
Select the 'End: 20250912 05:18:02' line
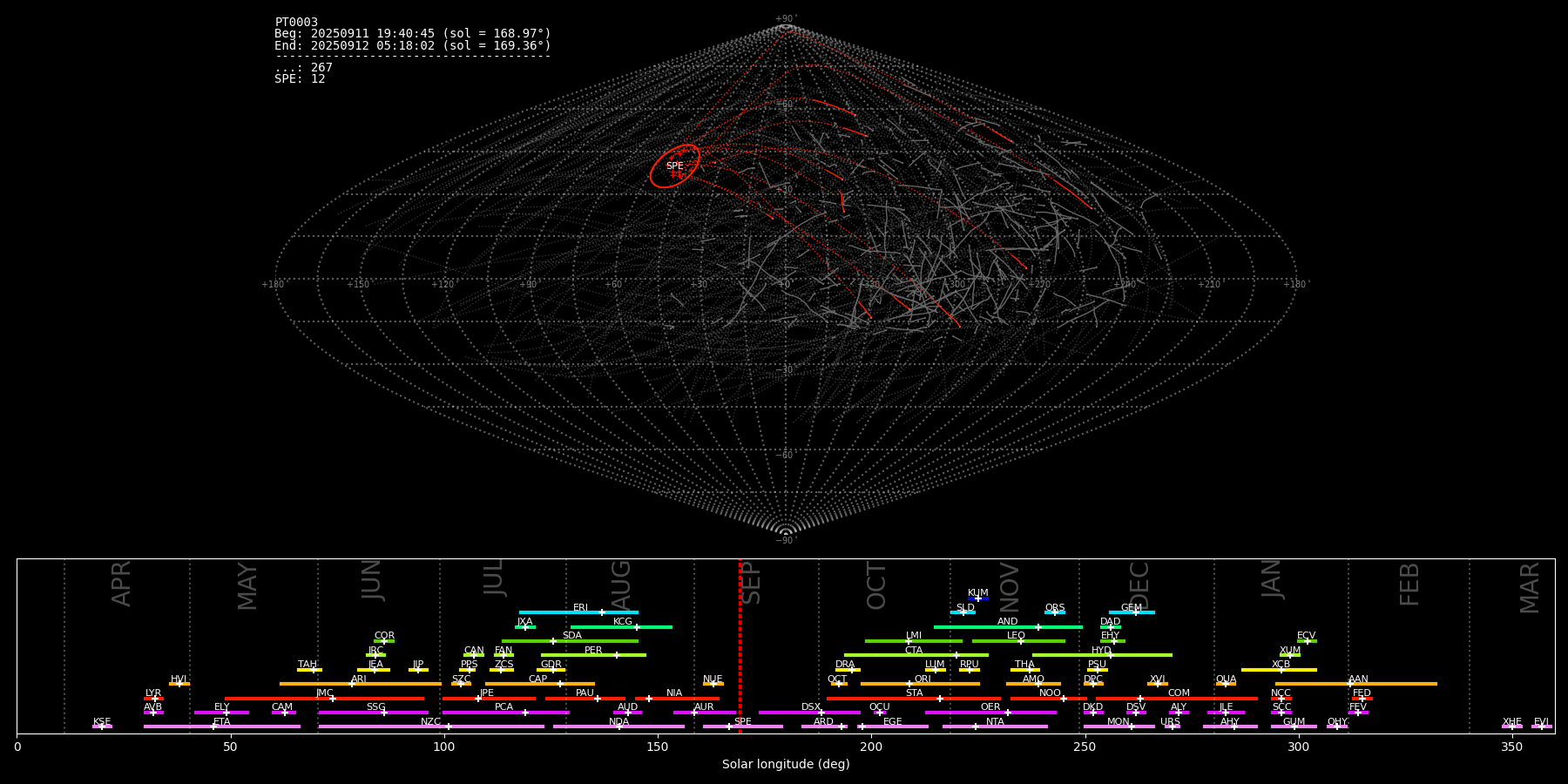point(413,45)
